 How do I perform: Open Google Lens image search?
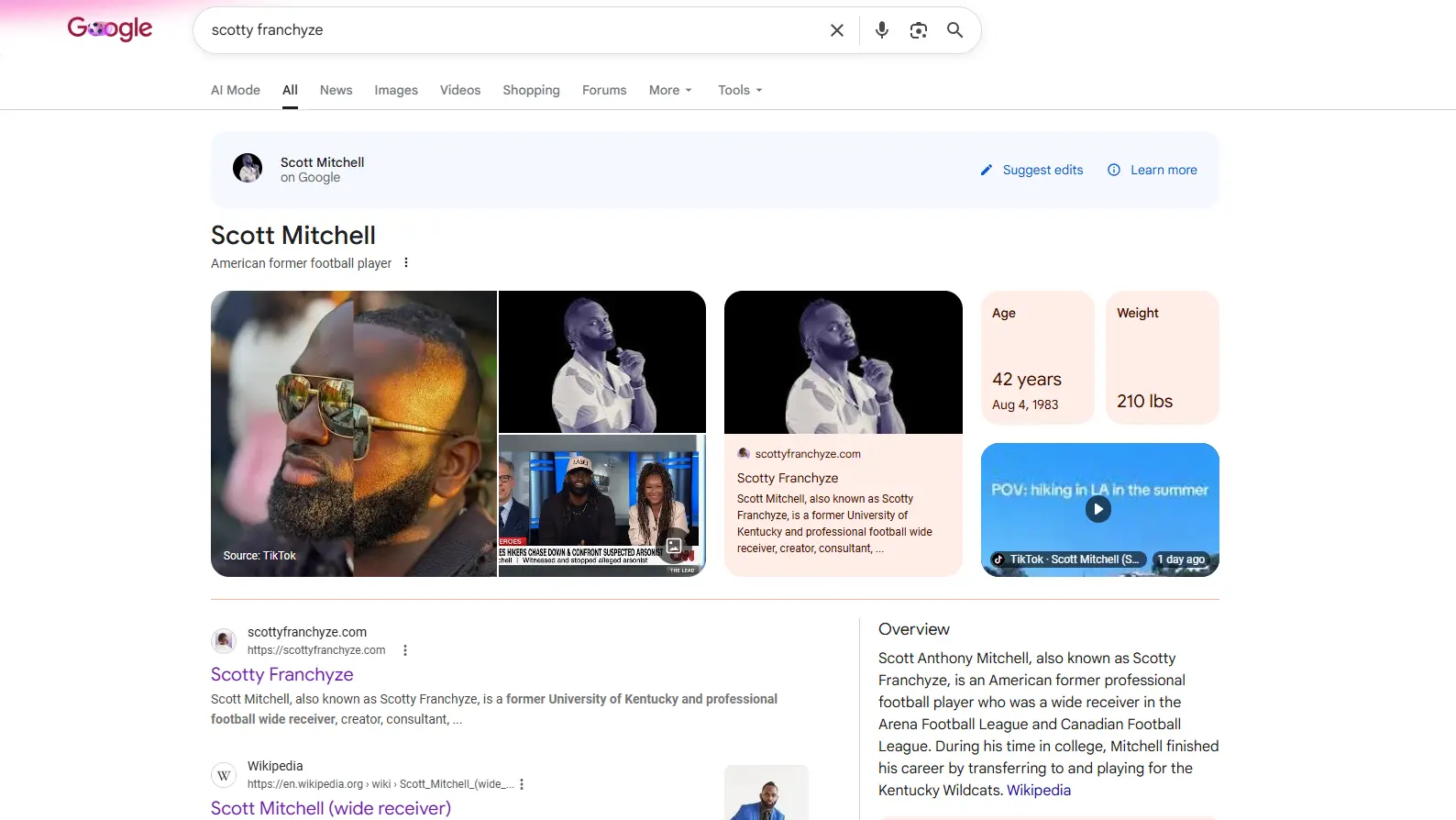919,30
